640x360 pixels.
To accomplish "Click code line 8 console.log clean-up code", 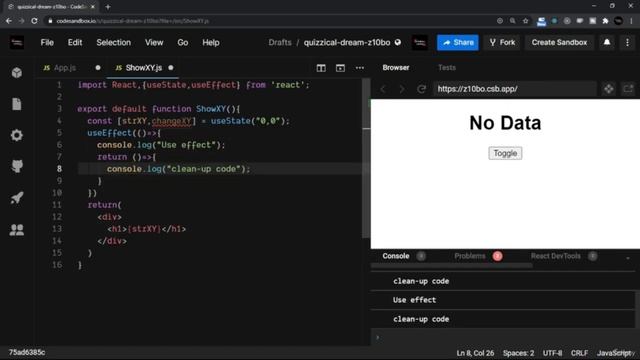I will point(178,169).
